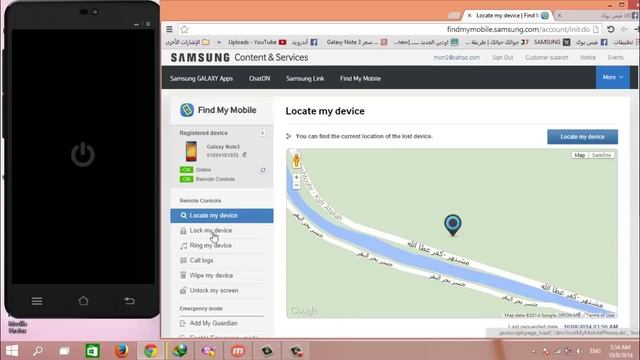Image resolution: width=640 pixels, height=360 pixels.
Task: Click the Chrome icon in the taskbar
Action: click(x=151, y=351)
